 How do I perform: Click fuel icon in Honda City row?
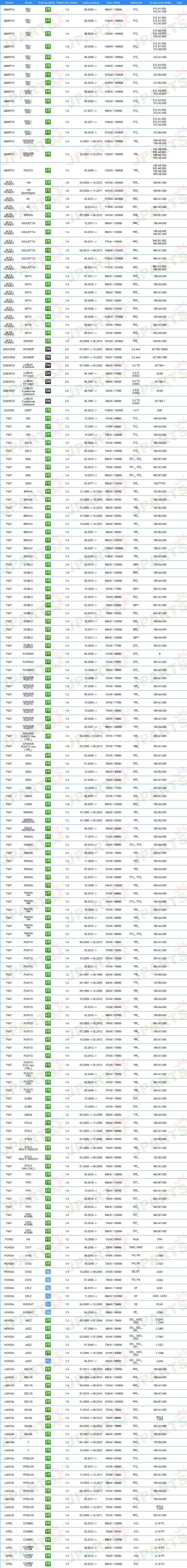[x=48, y=1247]
